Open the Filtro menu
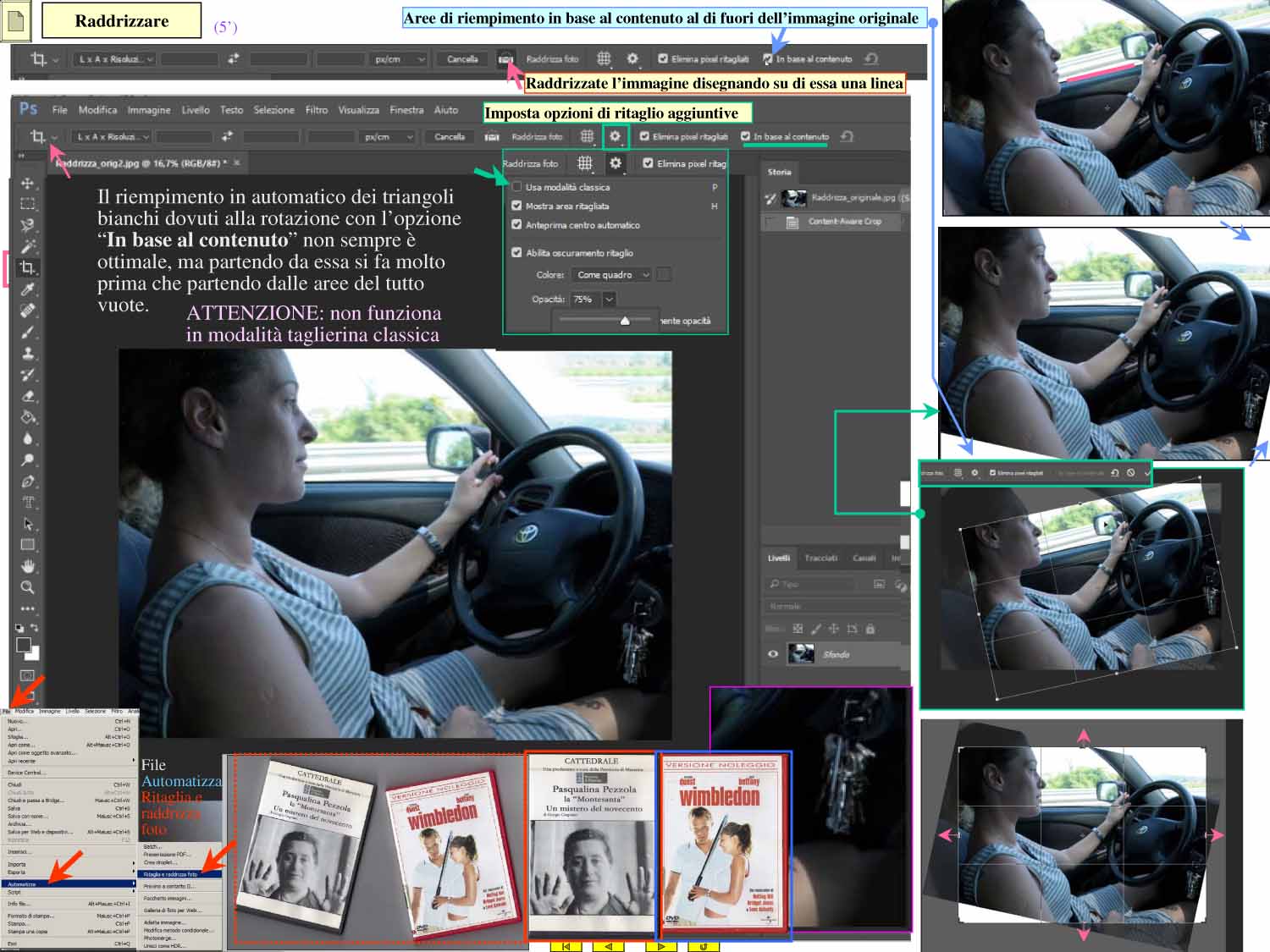 (317, 110)
